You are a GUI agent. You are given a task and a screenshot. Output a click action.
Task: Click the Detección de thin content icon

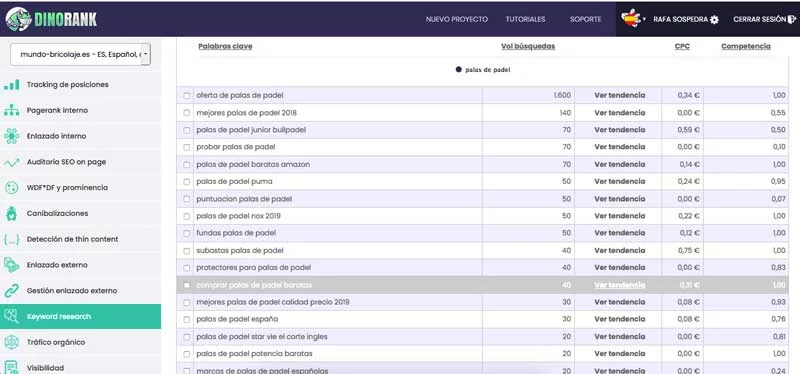[11, 239]
